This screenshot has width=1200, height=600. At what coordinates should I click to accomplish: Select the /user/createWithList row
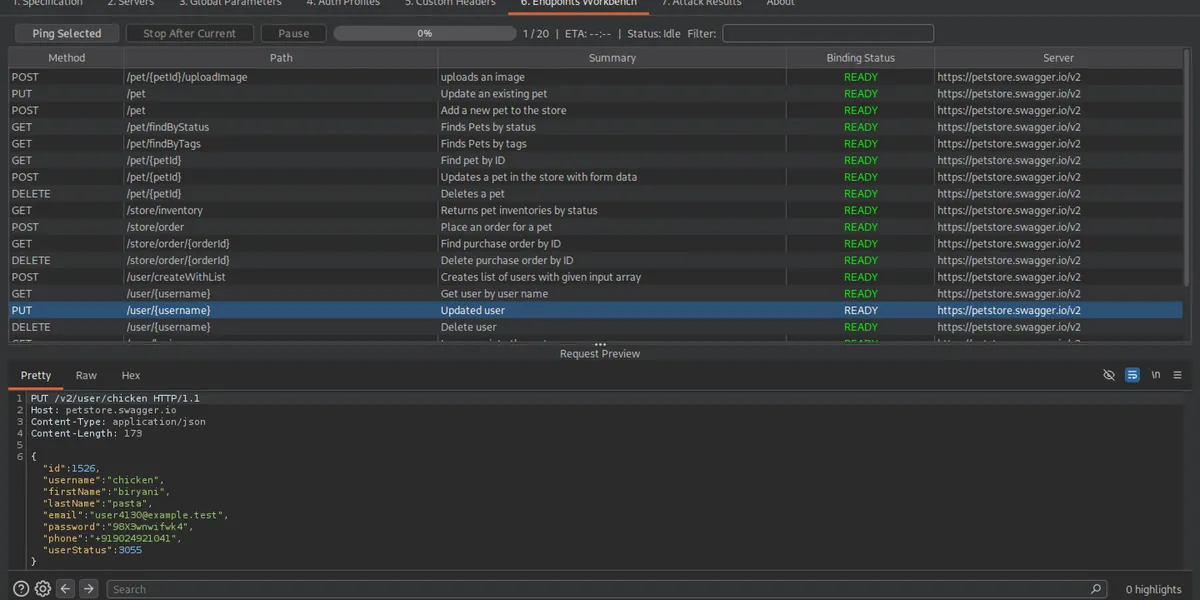click(x=596, y=277)
